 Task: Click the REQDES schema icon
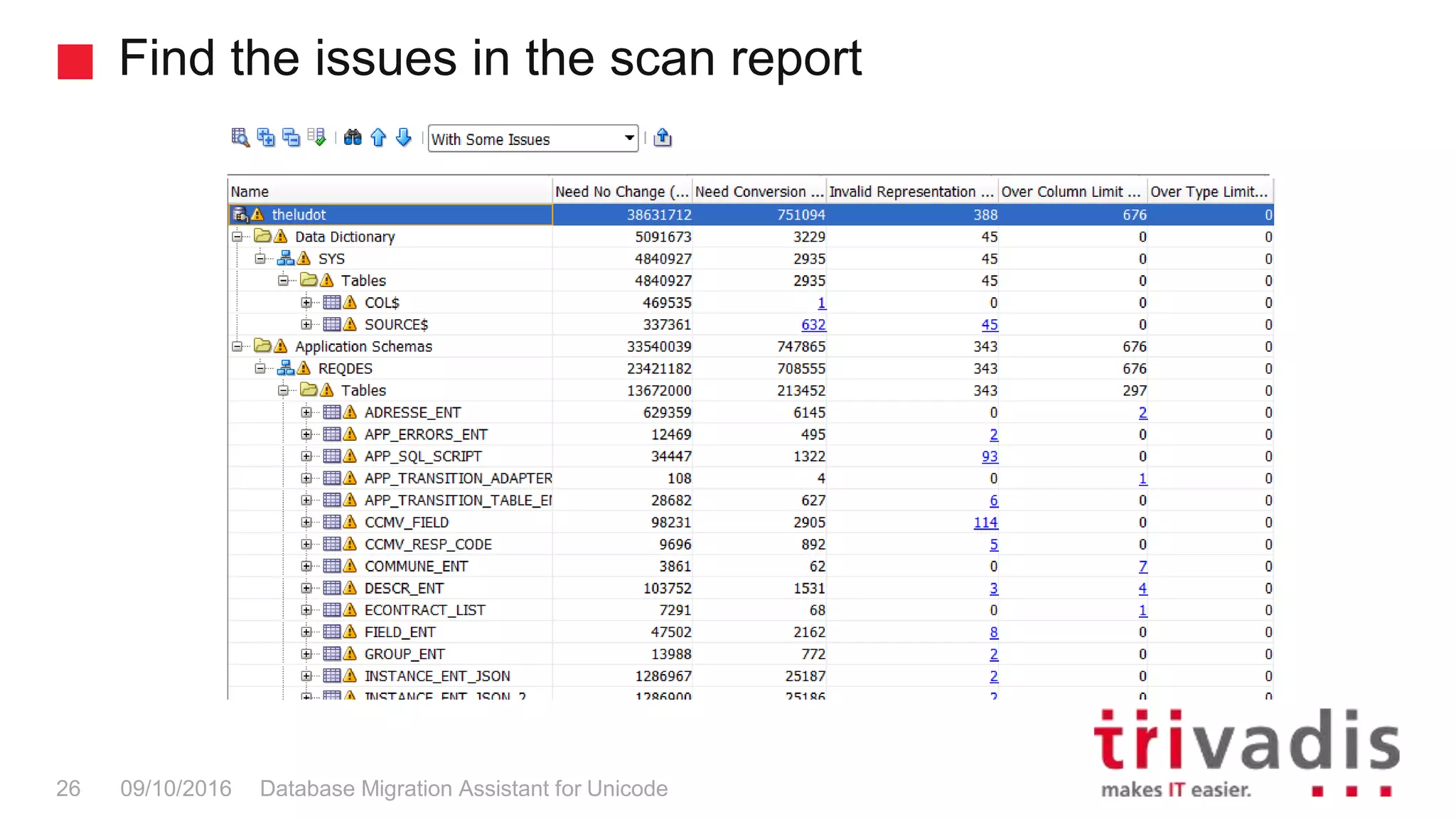(286, 368)
